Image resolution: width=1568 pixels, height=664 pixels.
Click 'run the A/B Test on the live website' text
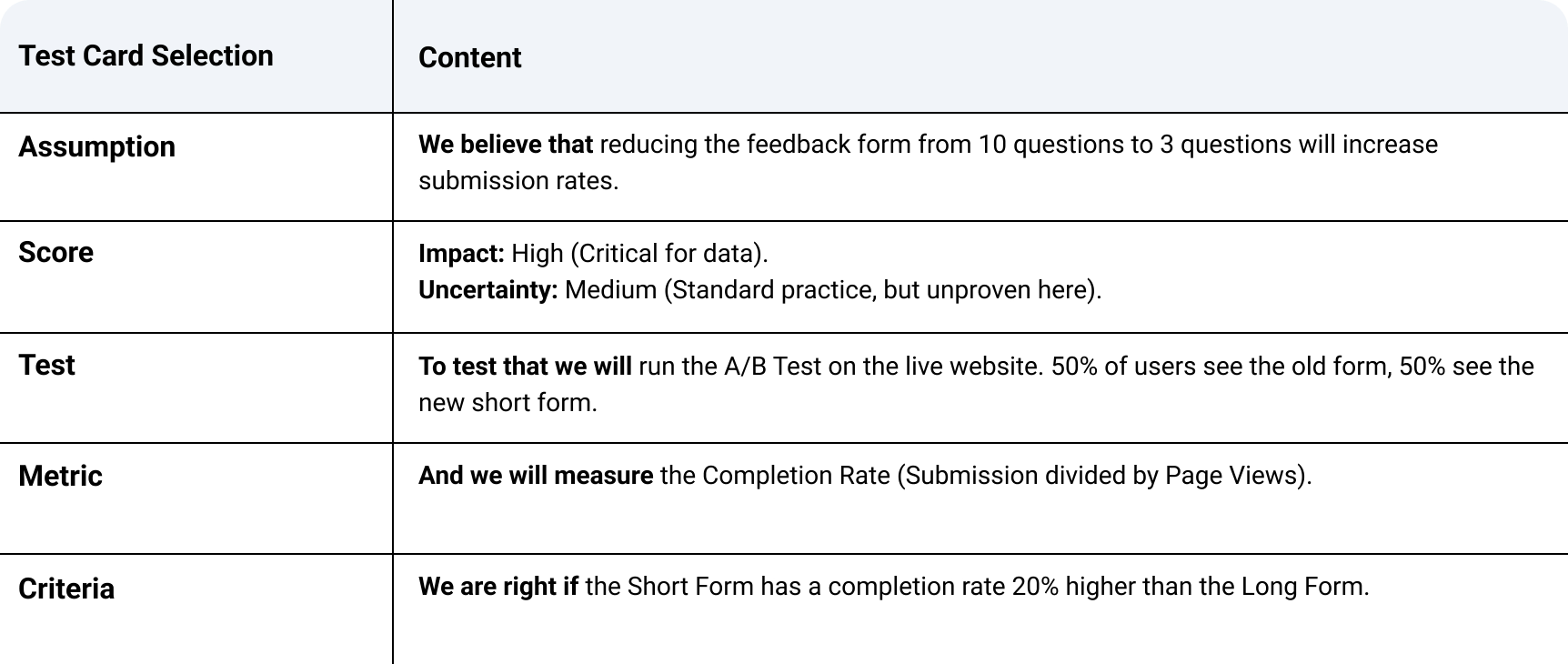click(x=837, y=367)
